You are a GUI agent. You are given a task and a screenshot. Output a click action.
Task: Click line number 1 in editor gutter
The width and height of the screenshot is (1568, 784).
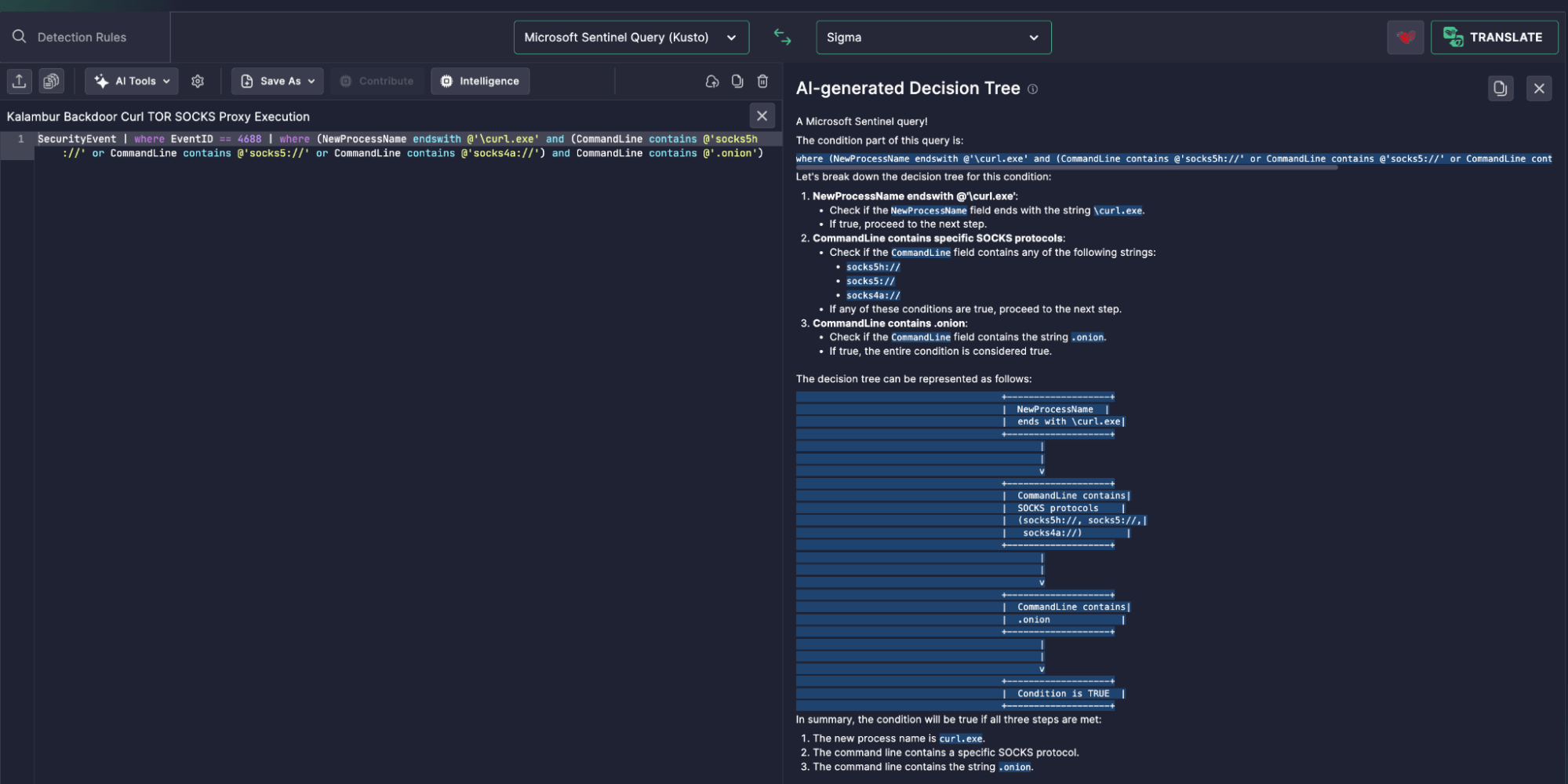[x=20, y=139]
